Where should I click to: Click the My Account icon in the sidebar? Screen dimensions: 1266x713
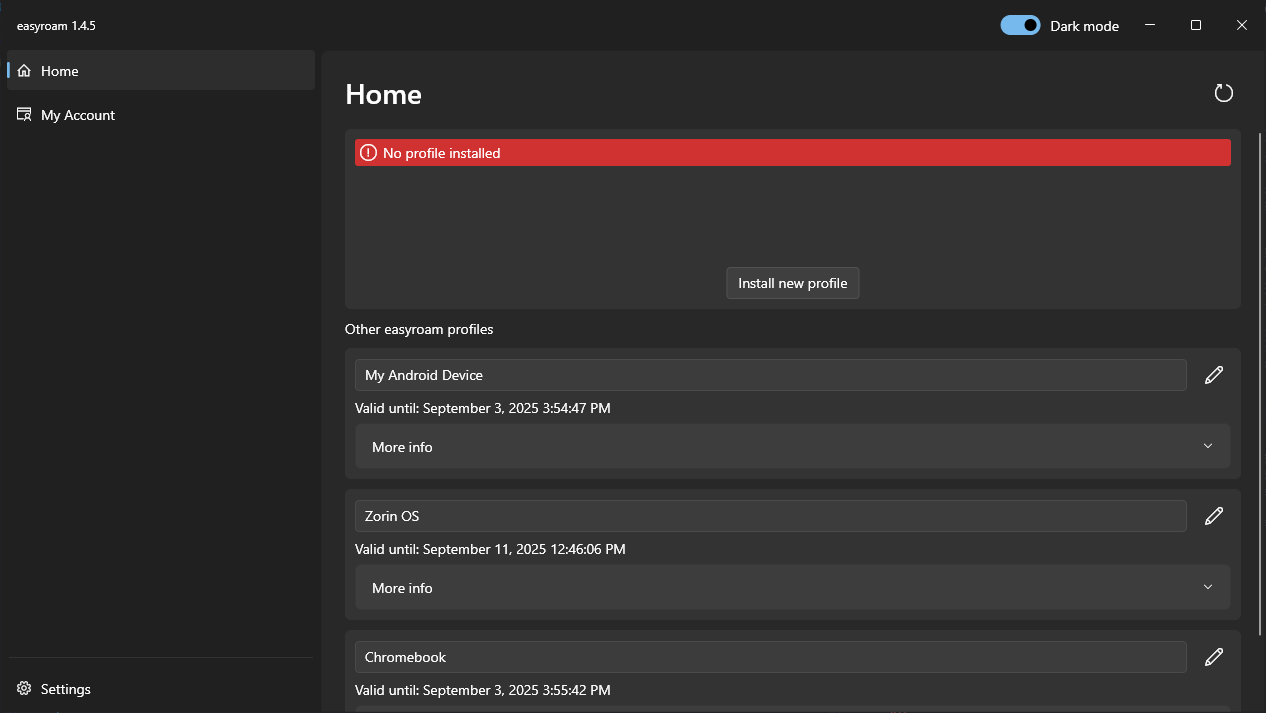[23, 114]
